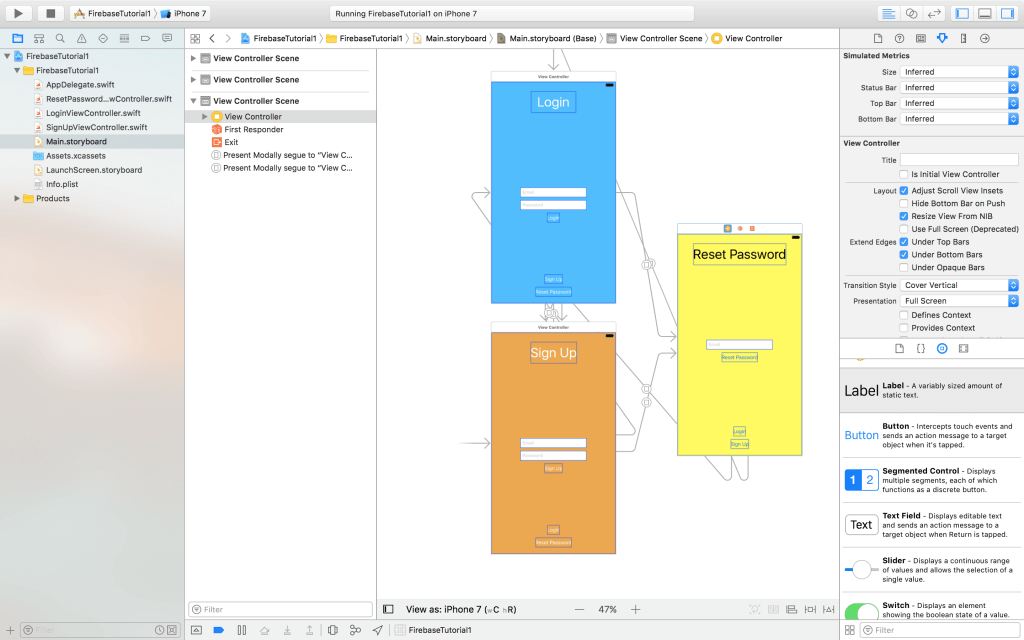
Task: Click the Filter field below the outline
Action: 280,608
